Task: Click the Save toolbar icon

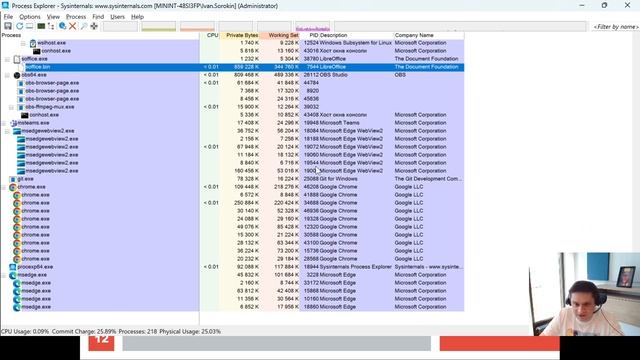Action: pyautogui.click(x=8, y=26)
